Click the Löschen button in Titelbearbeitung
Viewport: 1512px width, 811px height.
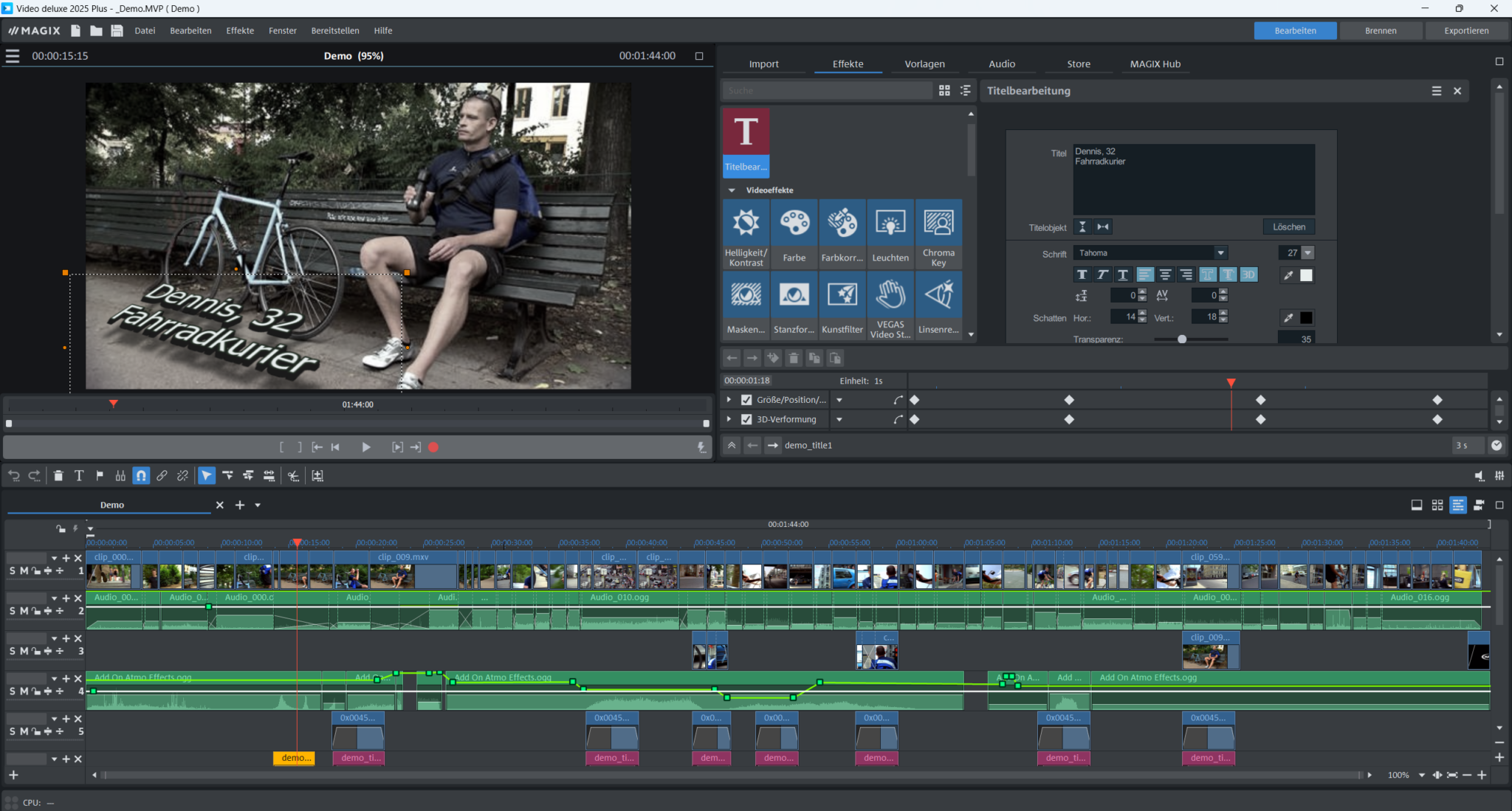click(1289, 227)
